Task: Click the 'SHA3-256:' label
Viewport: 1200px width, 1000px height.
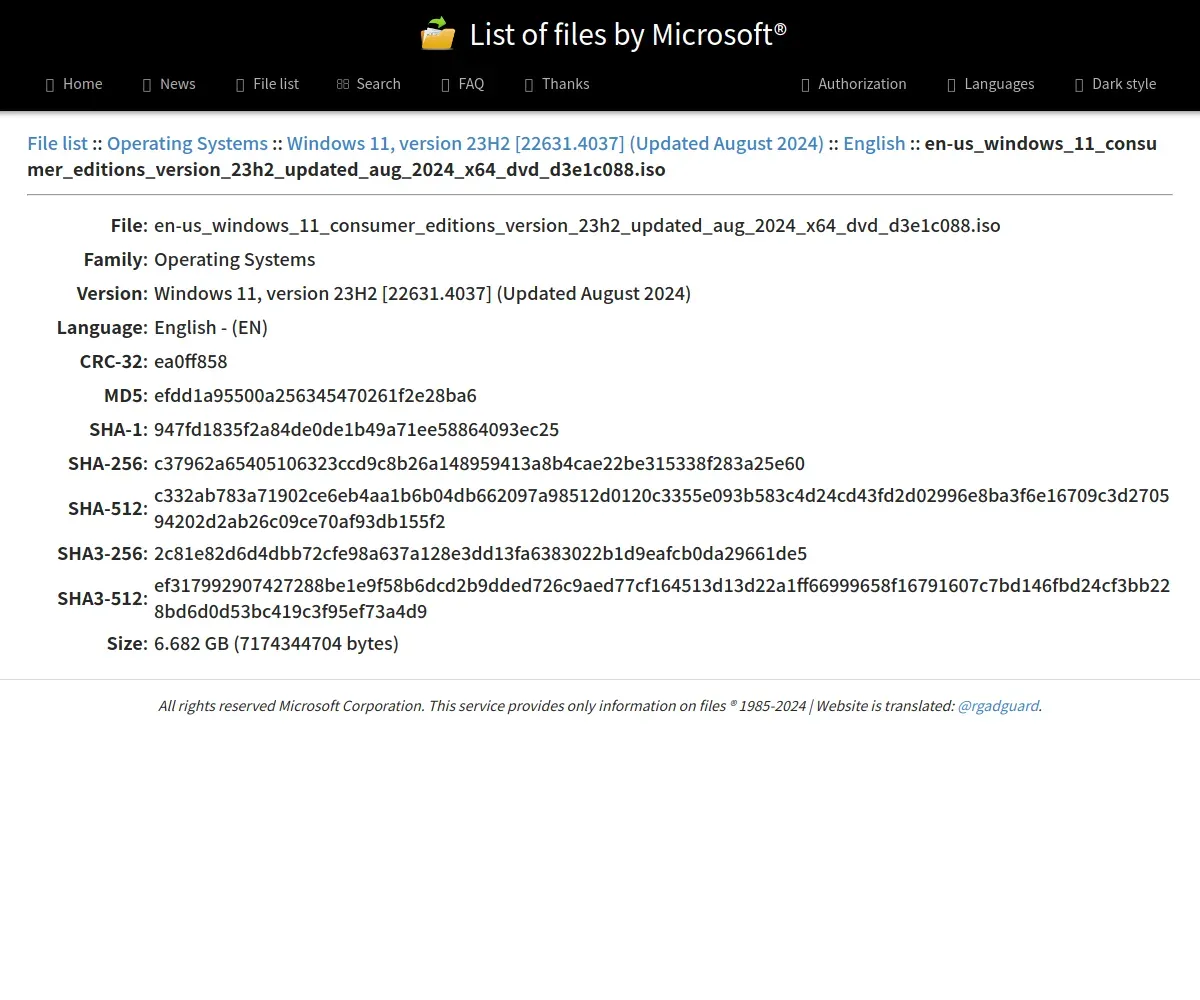Action: click(x=102, y=554)
